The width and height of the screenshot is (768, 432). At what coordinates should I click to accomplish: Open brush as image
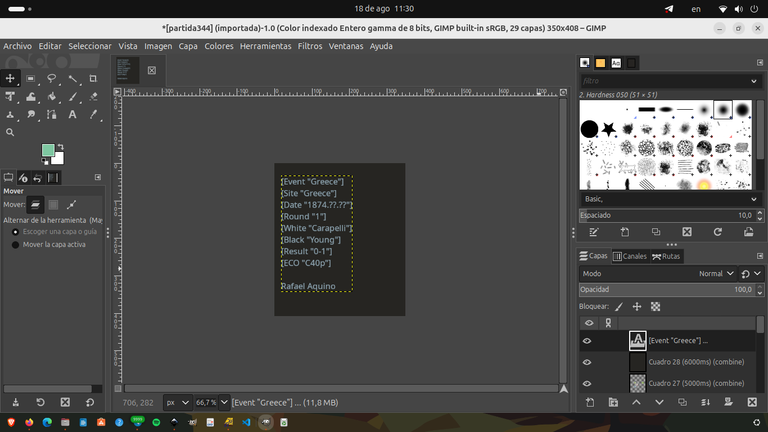(x=749, y=232)
